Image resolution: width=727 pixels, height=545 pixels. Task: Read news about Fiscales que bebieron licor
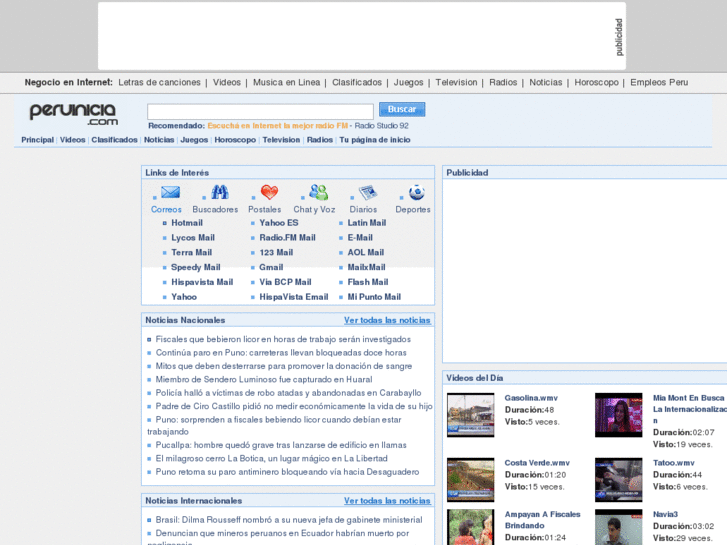point(283,340)
